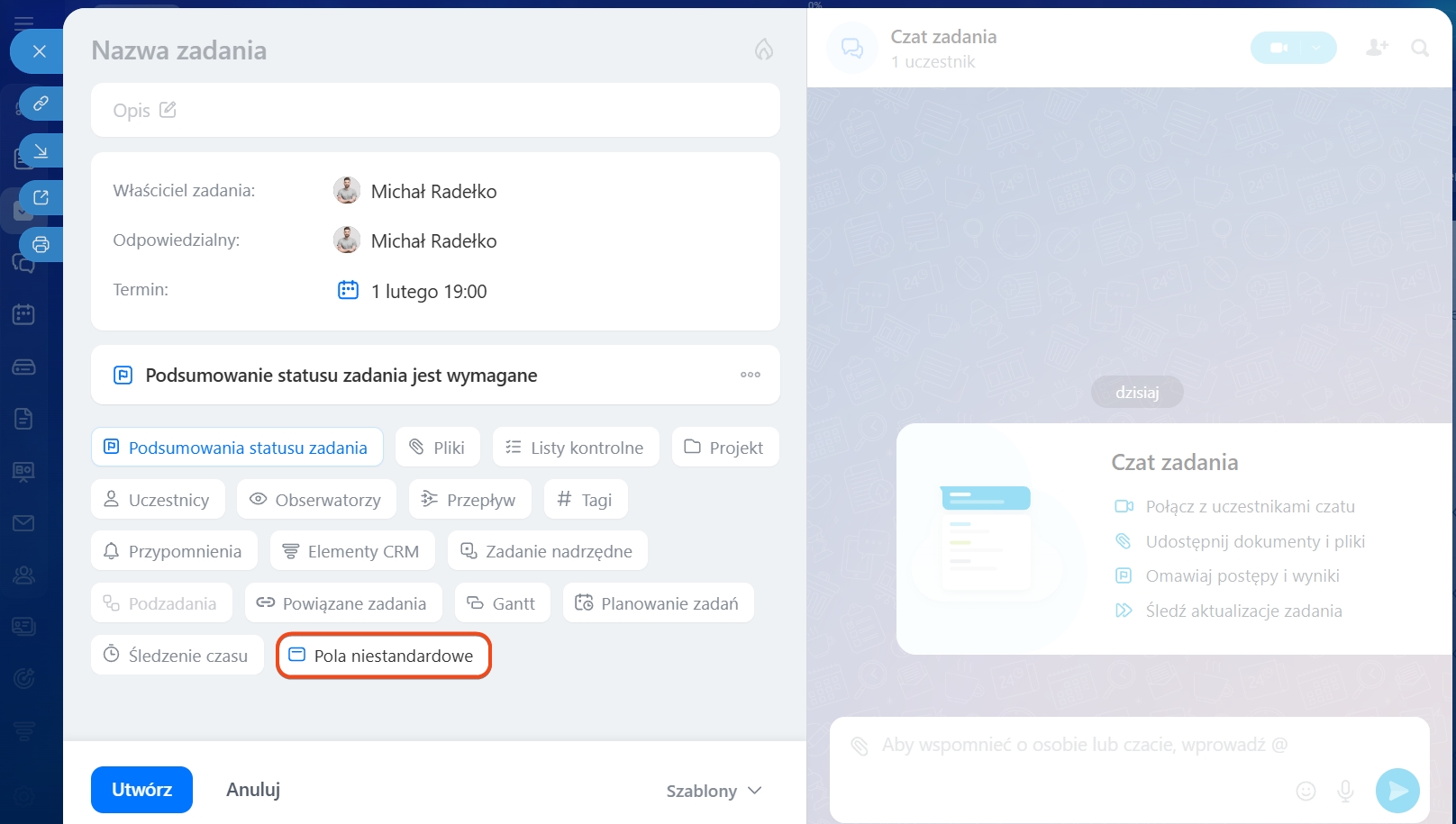Mark the task as high priority with the flame icon
Screen dimensions: 1456x824
point(764,50)
